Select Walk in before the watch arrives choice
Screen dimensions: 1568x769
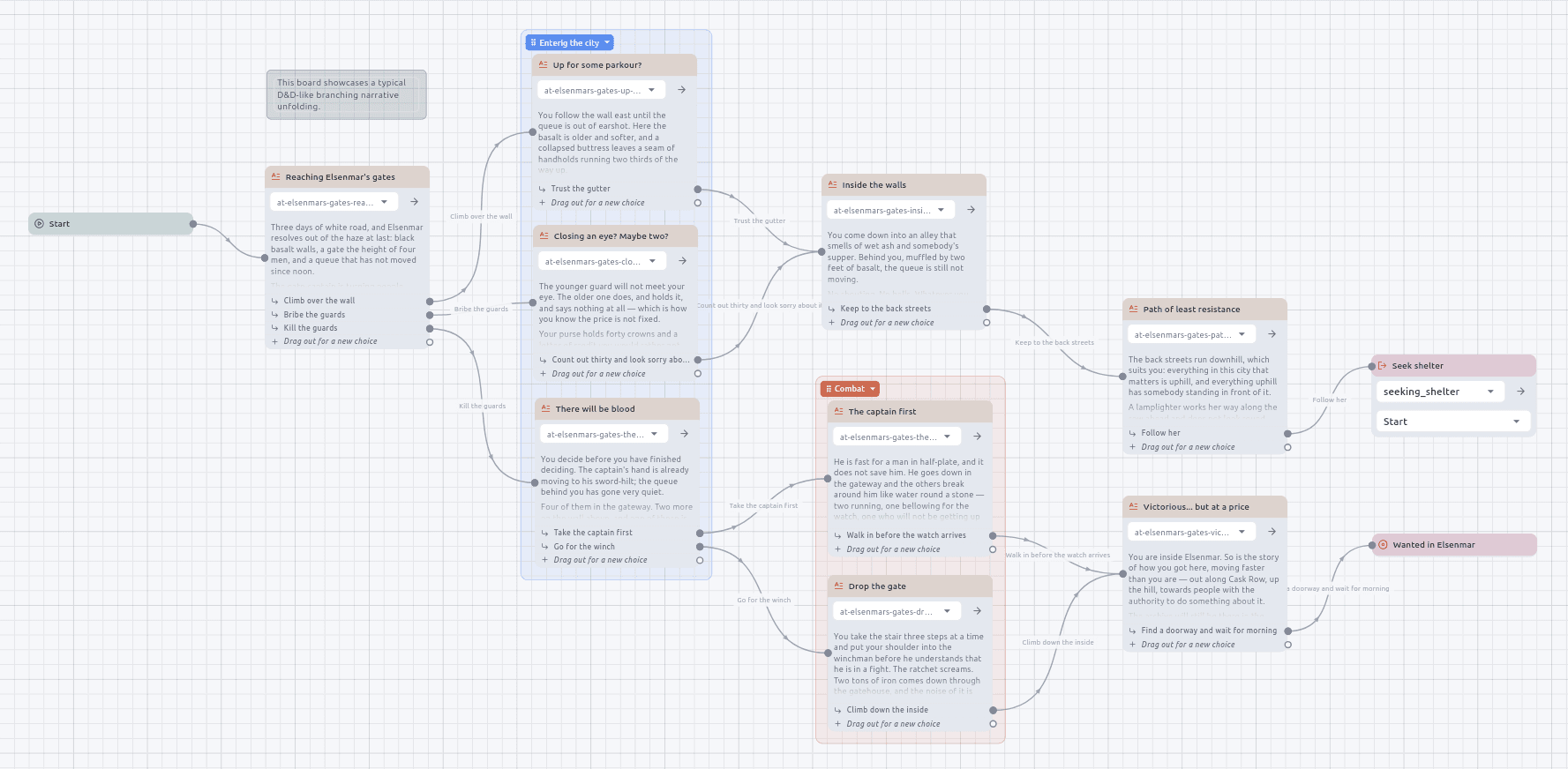click(x=906, y=535)
